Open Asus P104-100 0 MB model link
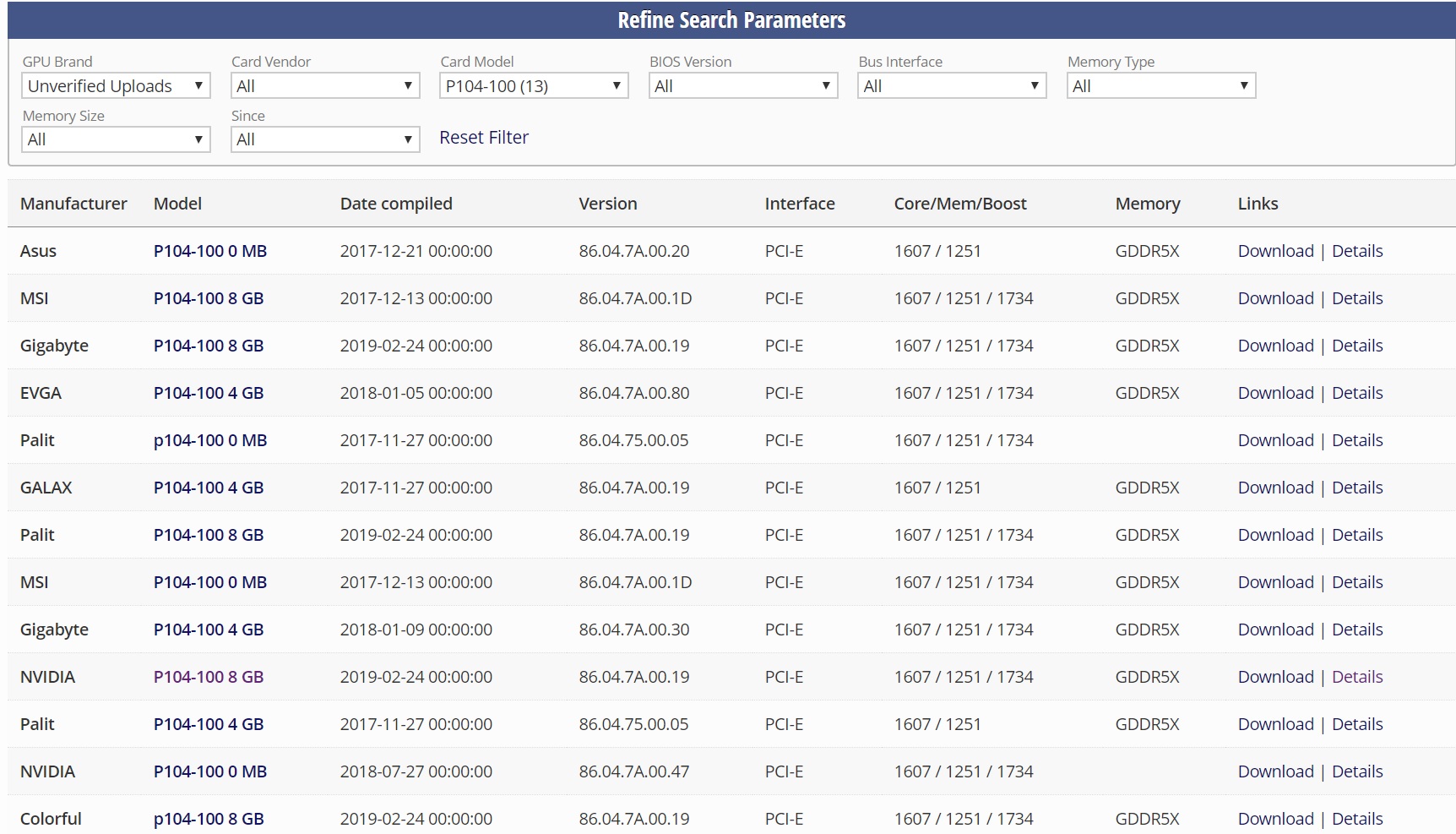This screenshot has height=834, width=1456. click(210, 251)
